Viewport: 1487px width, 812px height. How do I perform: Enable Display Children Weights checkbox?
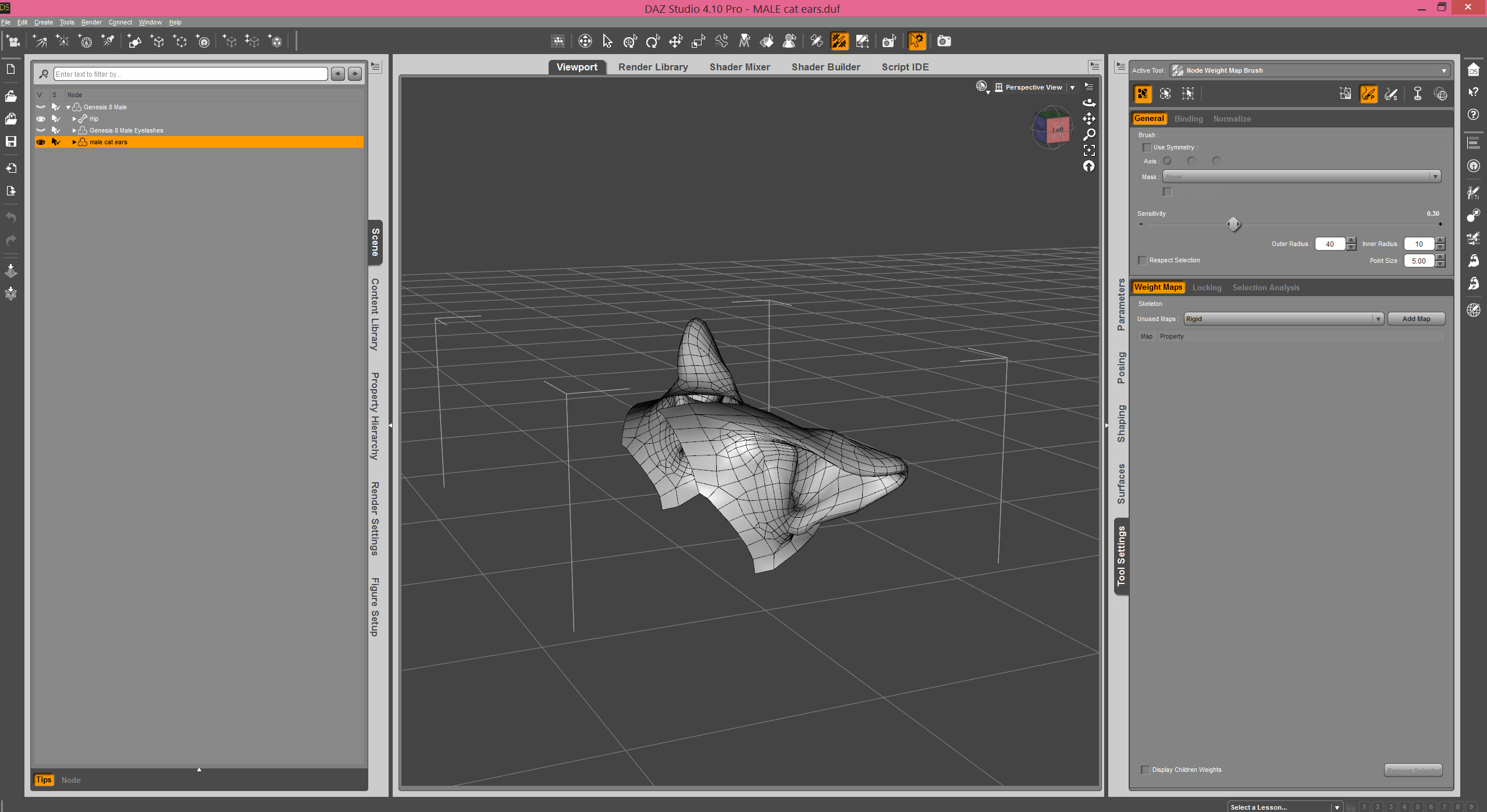coord(1146,770)
